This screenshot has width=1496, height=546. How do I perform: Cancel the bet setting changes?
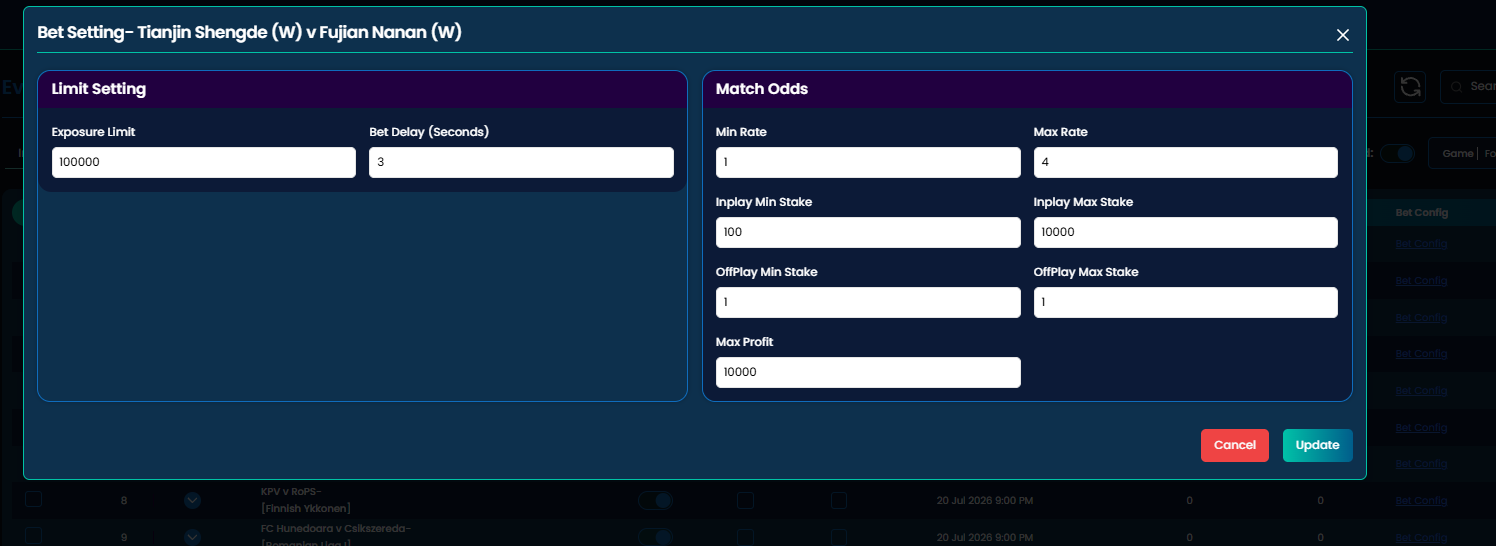click(1234, 445)
